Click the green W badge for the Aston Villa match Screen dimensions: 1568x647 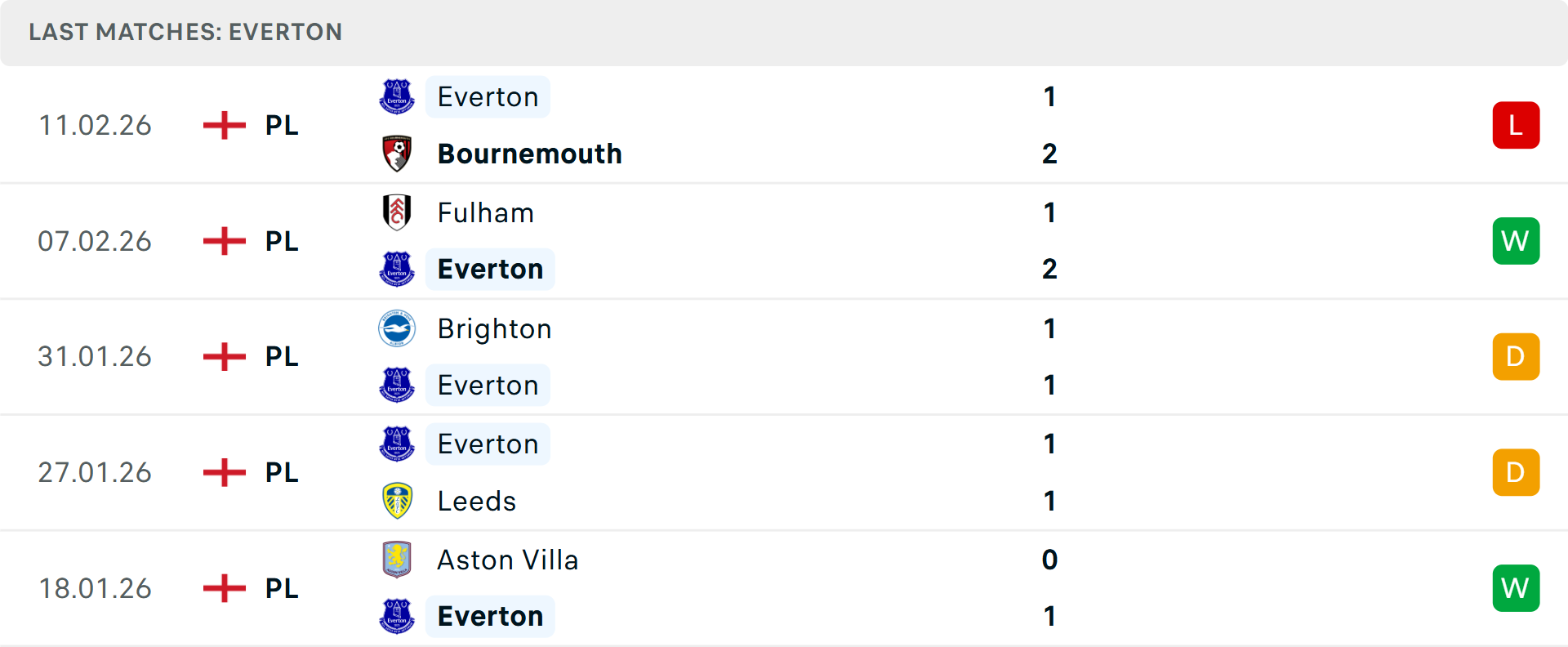coord(1516,588)
